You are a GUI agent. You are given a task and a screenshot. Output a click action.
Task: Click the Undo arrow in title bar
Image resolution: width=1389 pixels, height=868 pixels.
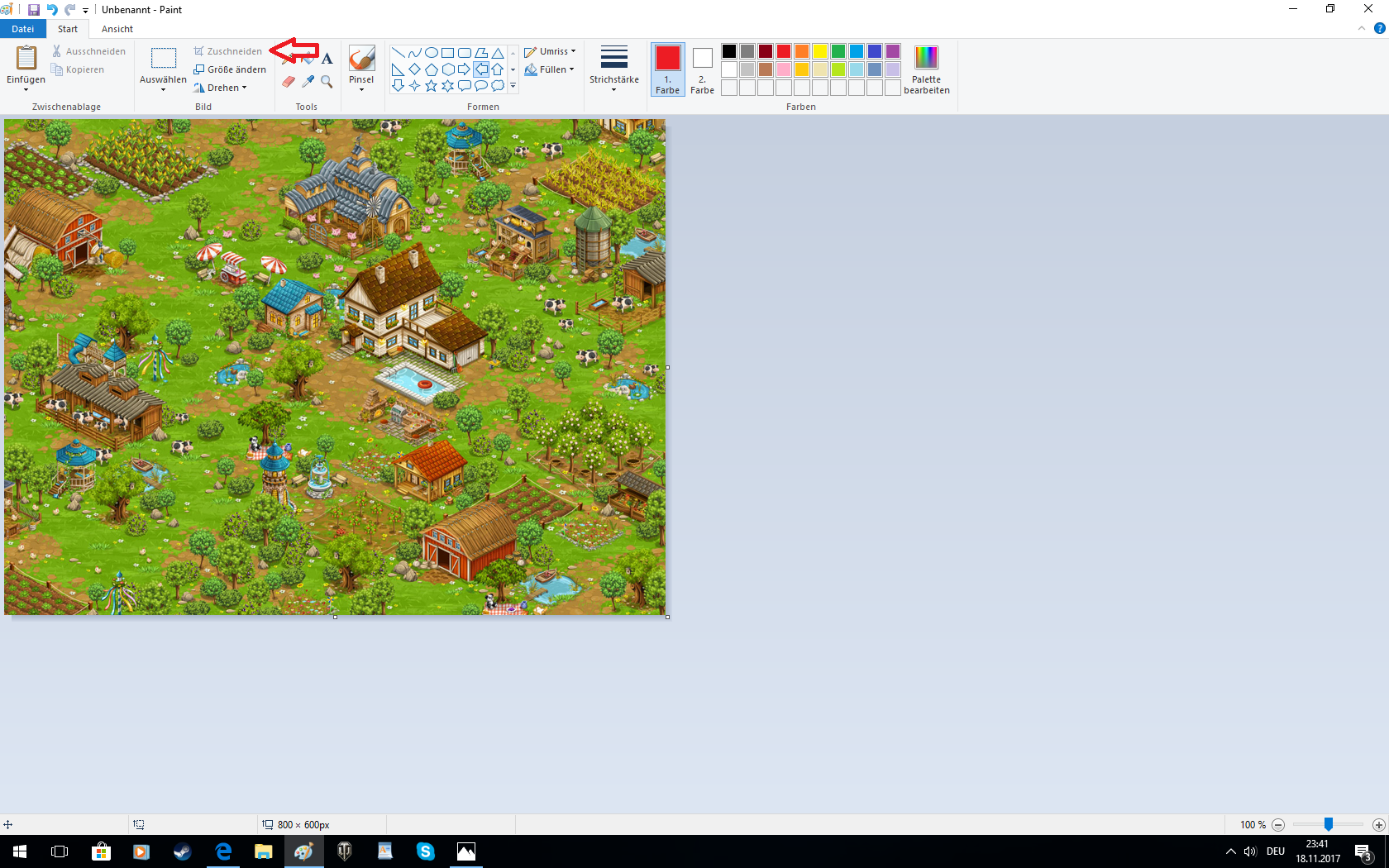[x=52, y=10]
